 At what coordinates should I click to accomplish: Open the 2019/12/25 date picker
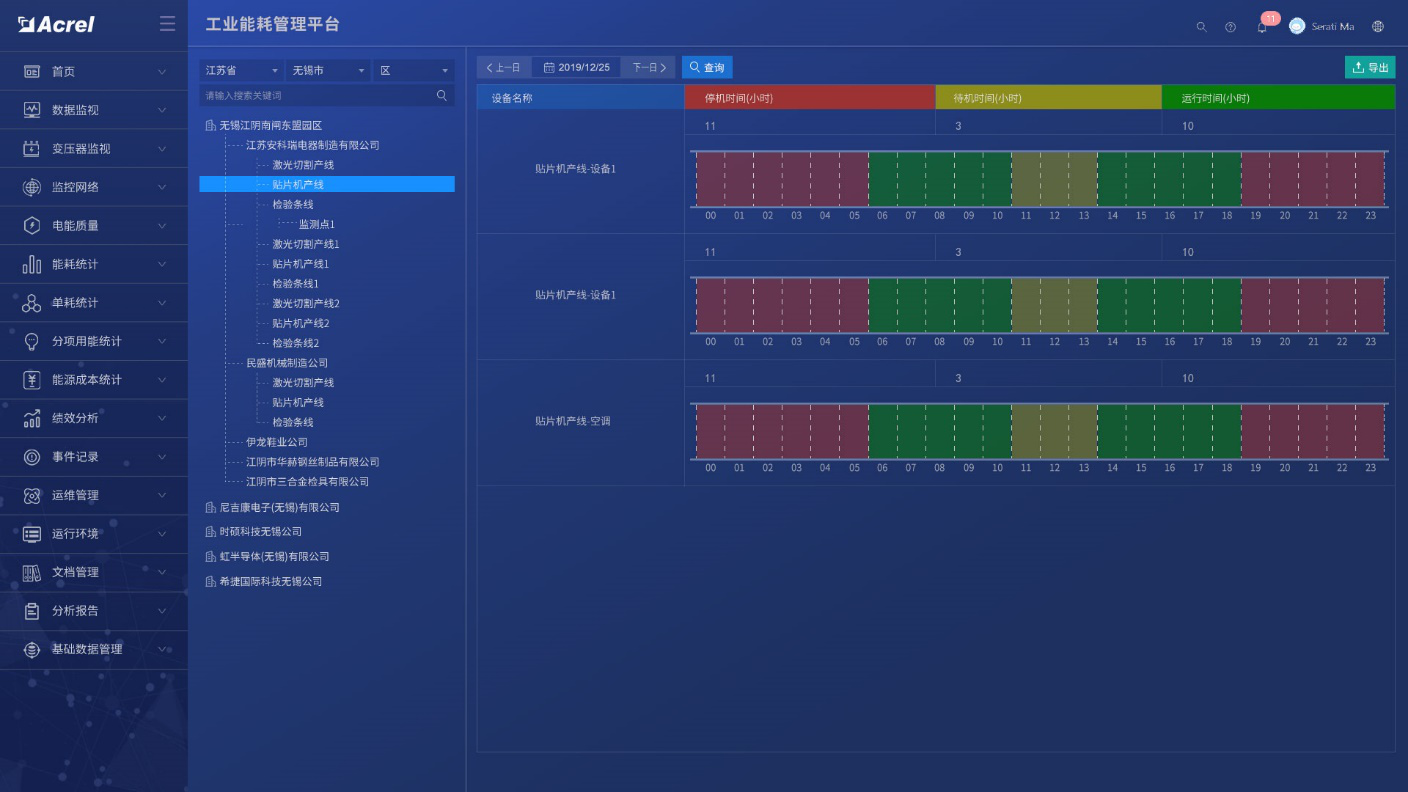click(576, 67)
